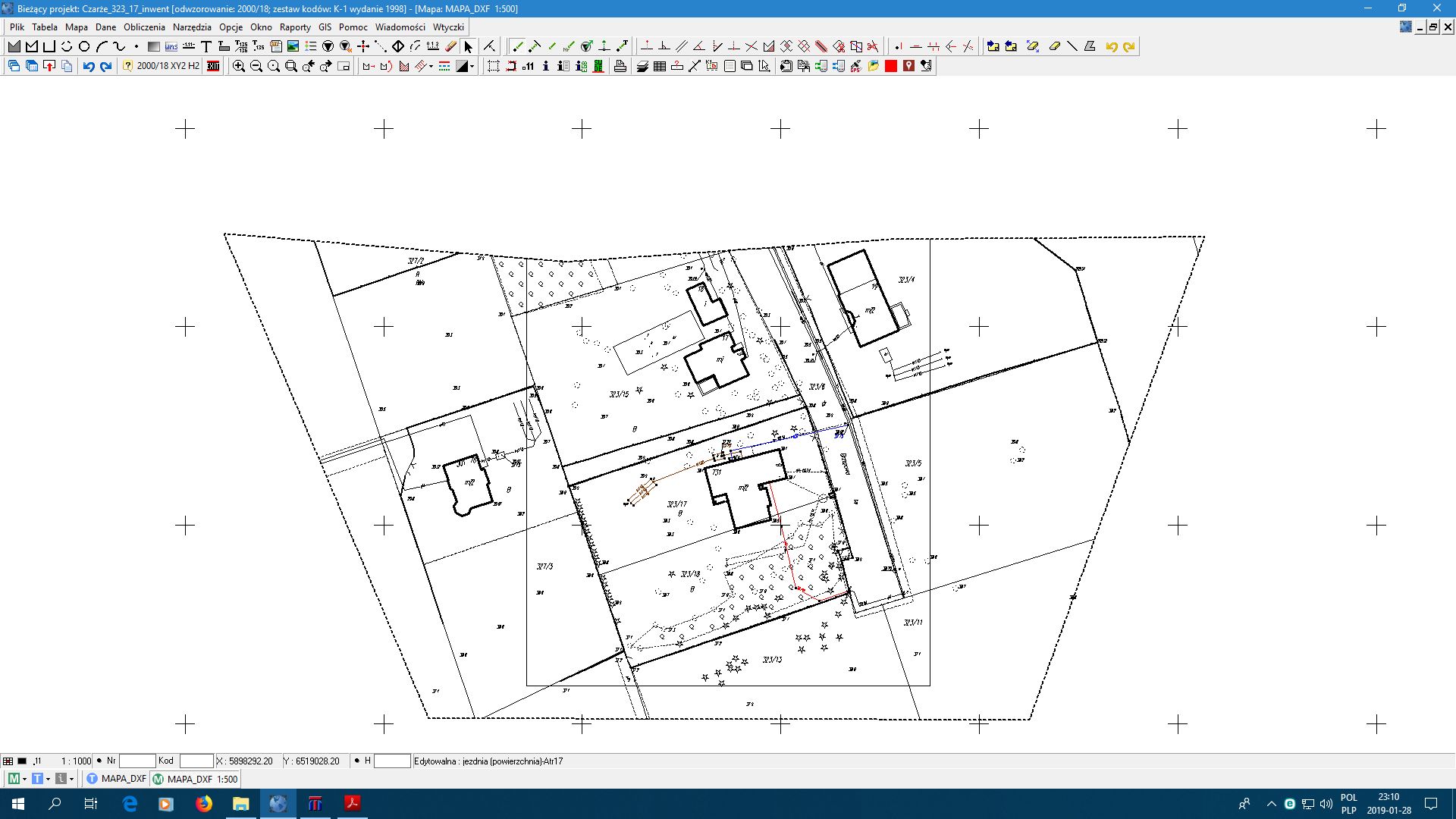Click the grid icon in status bar
Viewport: 1456px width, 819px height.
[x=8, y=761]
